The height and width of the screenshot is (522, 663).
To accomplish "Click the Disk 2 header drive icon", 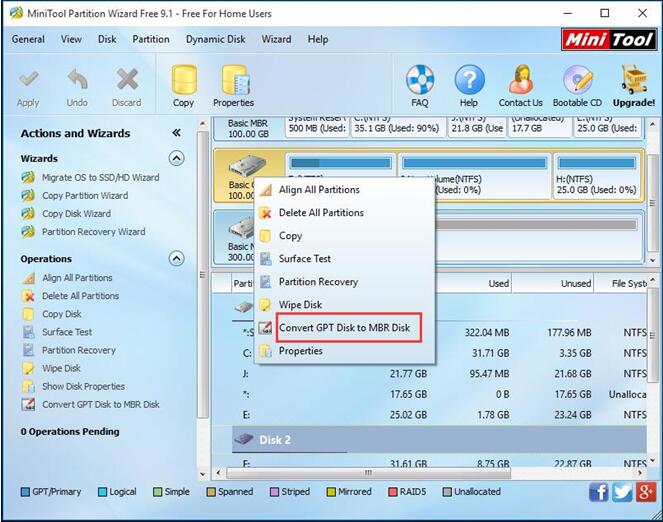I will pos(244,440).
